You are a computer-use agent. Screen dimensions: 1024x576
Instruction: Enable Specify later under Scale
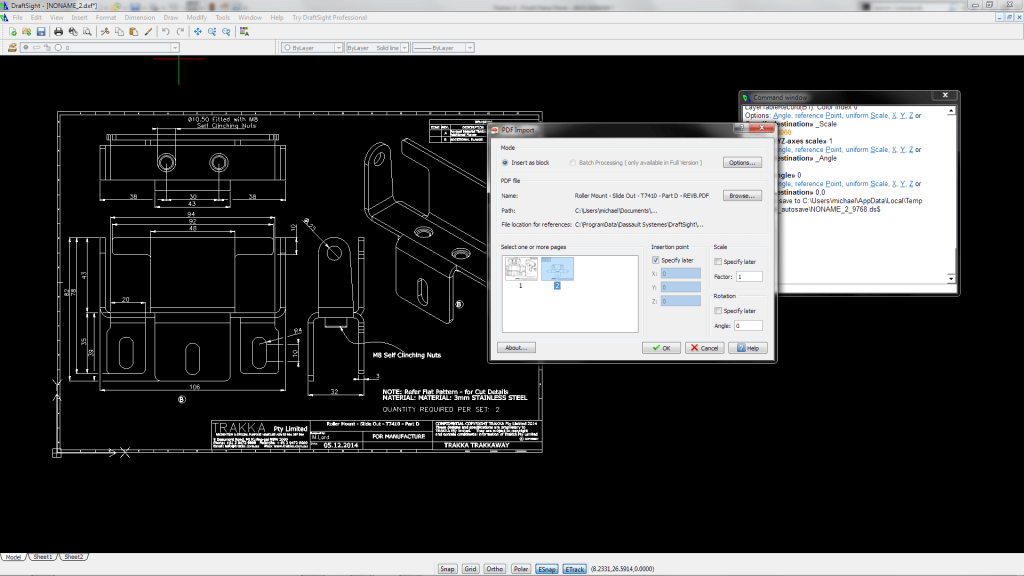pos(719,261)
